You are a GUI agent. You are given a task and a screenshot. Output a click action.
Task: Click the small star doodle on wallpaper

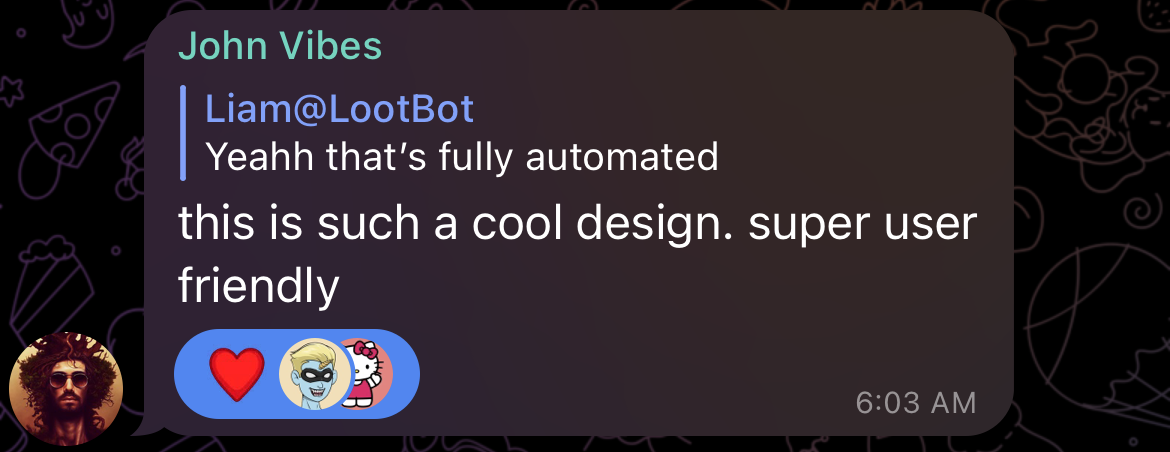pos(13,92)
